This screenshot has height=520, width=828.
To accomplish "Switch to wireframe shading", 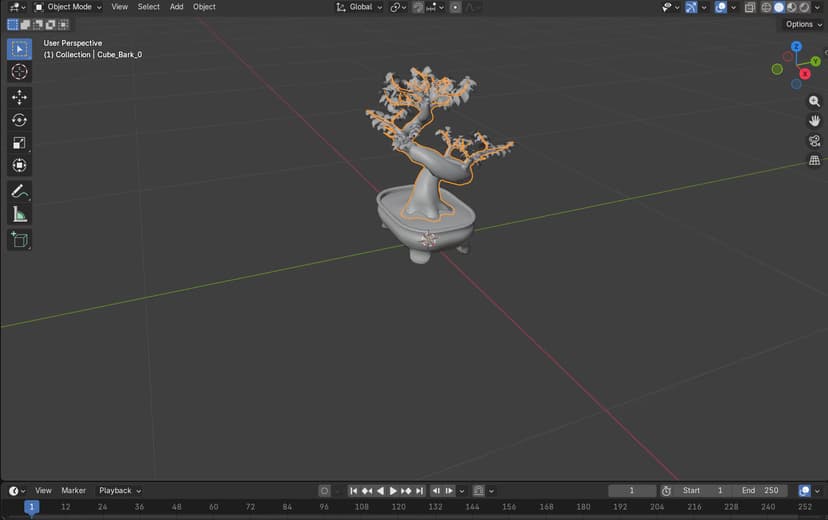I will (x=766, y=7).
